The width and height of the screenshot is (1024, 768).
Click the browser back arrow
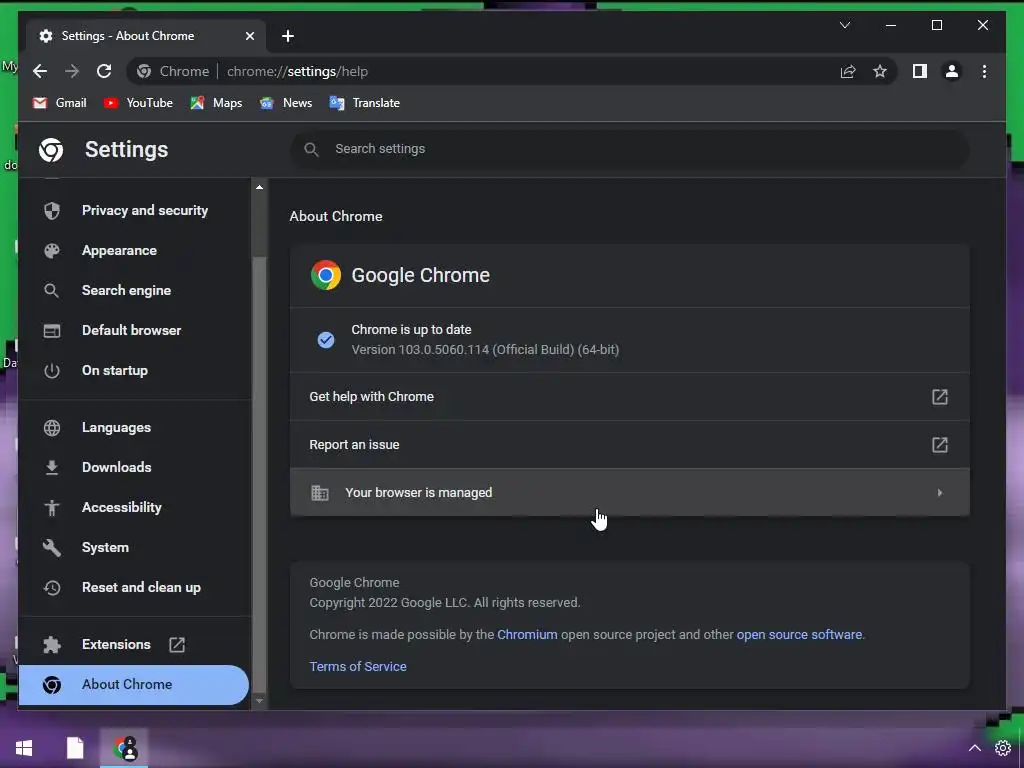point(40,71)
